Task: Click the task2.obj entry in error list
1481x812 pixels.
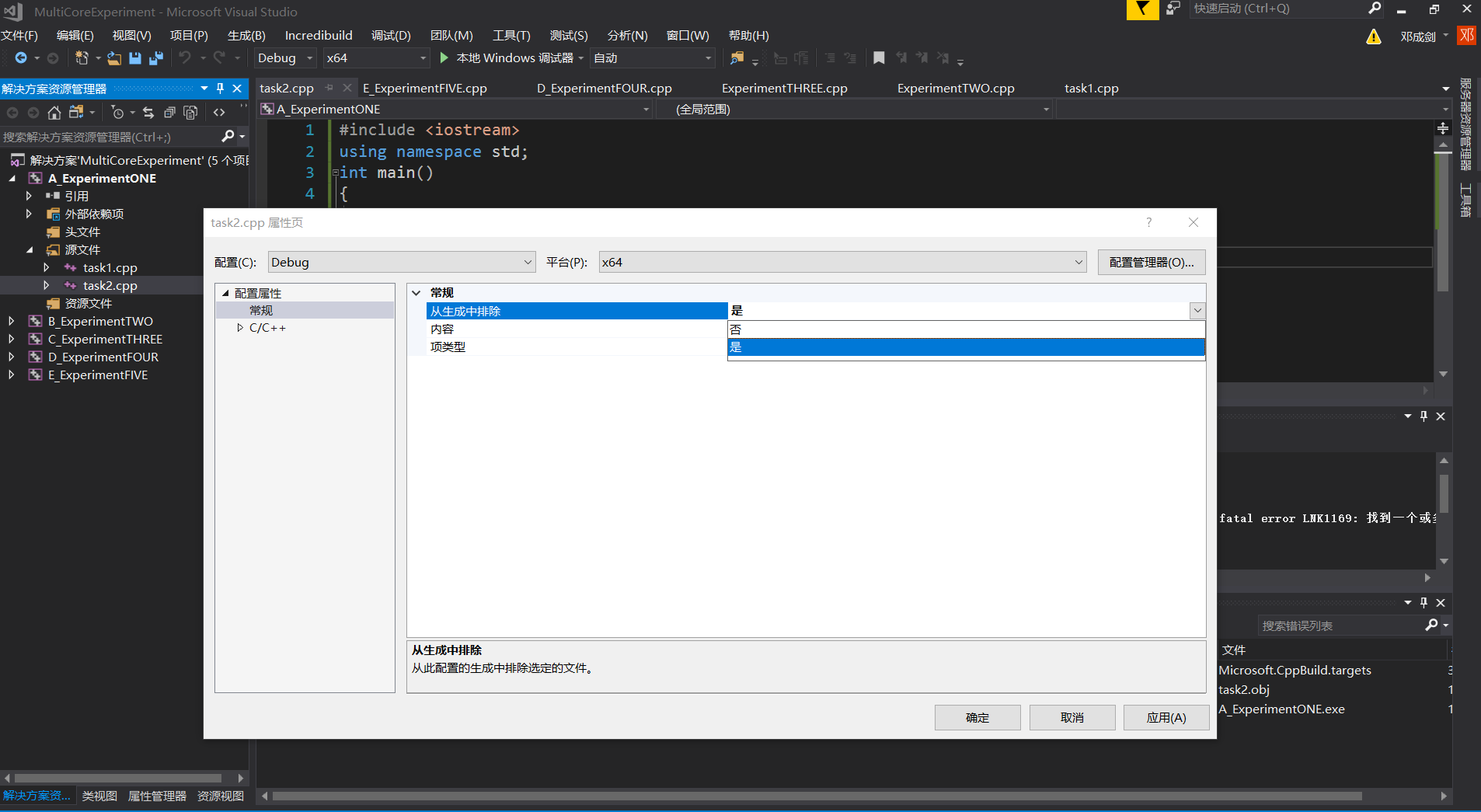Action: (1244, 690)
